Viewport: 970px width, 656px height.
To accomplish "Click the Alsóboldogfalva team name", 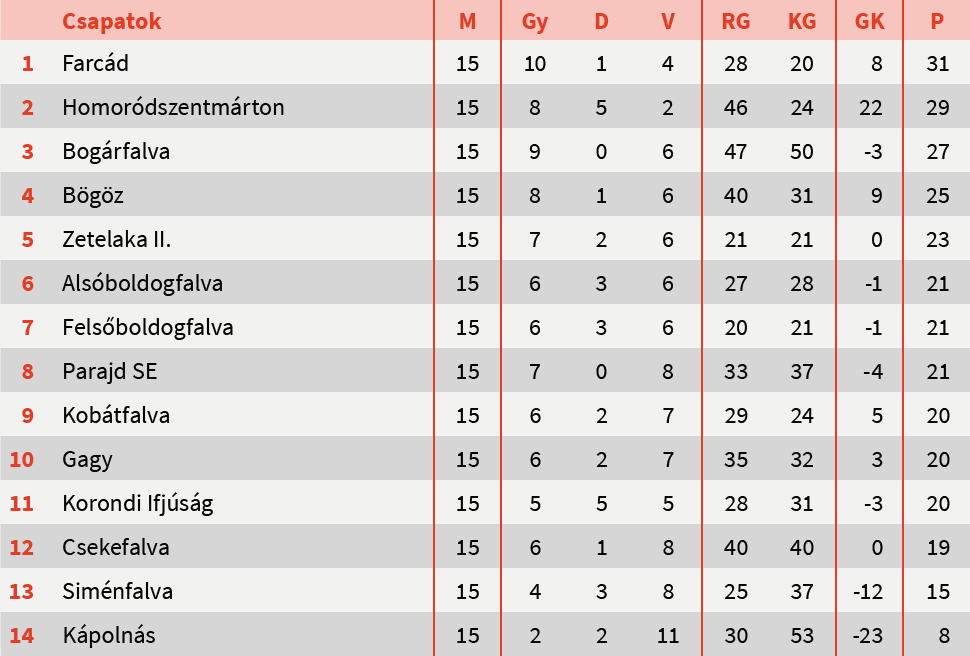I will click(x=142, y=284).
